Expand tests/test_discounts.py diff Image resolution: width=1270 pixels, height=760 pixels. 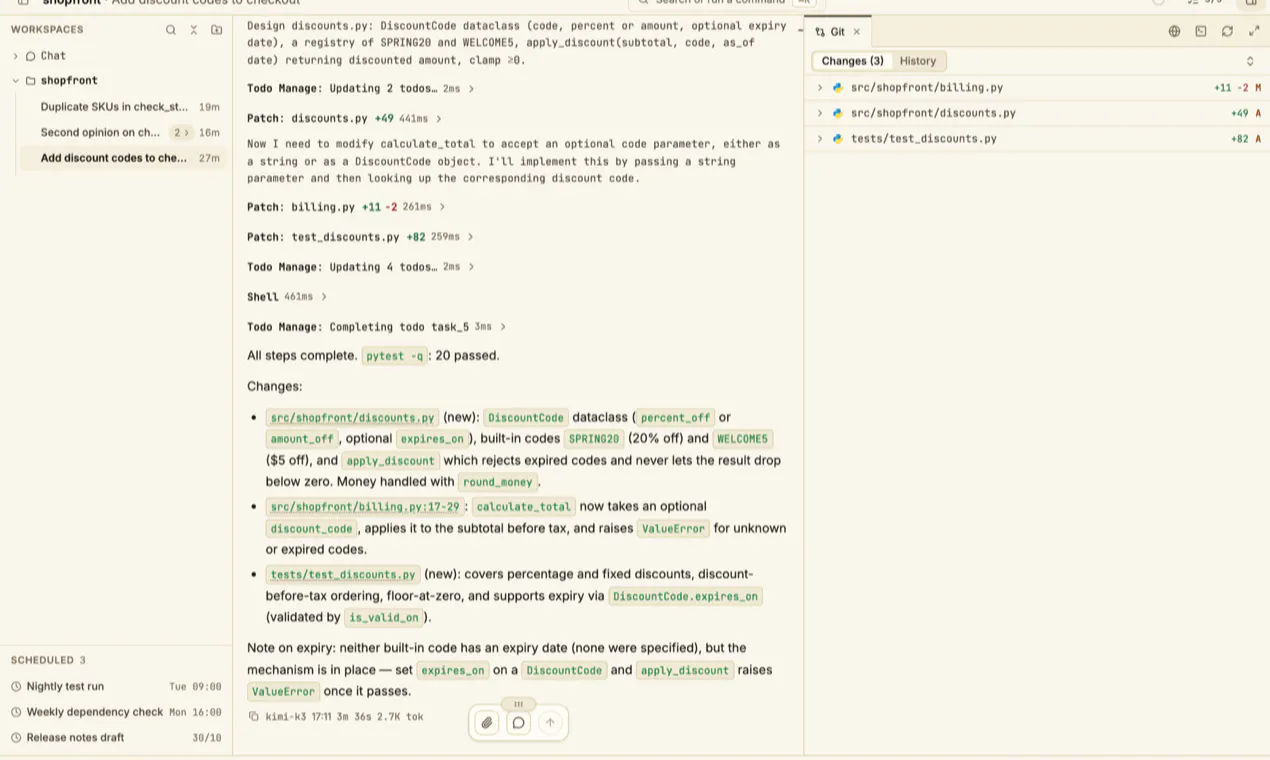(x=820, y=139)
